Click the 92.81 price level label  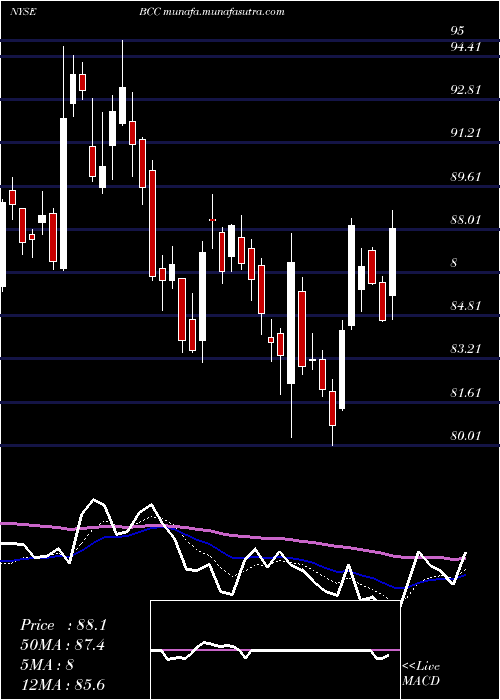point(465,90)
